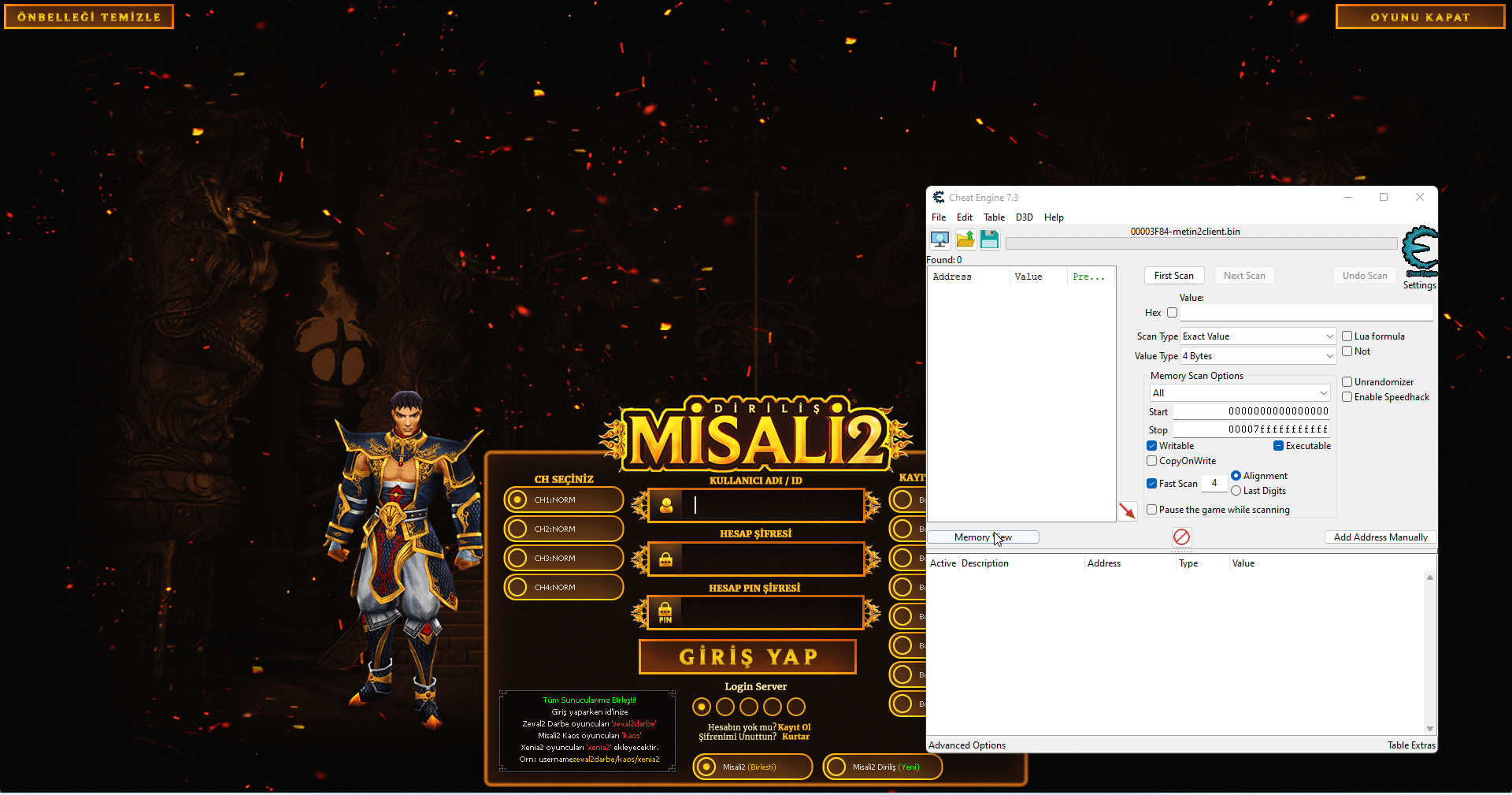Click the red clear list icon
Screen dimensions: 1512x795
coord(1181,537)
